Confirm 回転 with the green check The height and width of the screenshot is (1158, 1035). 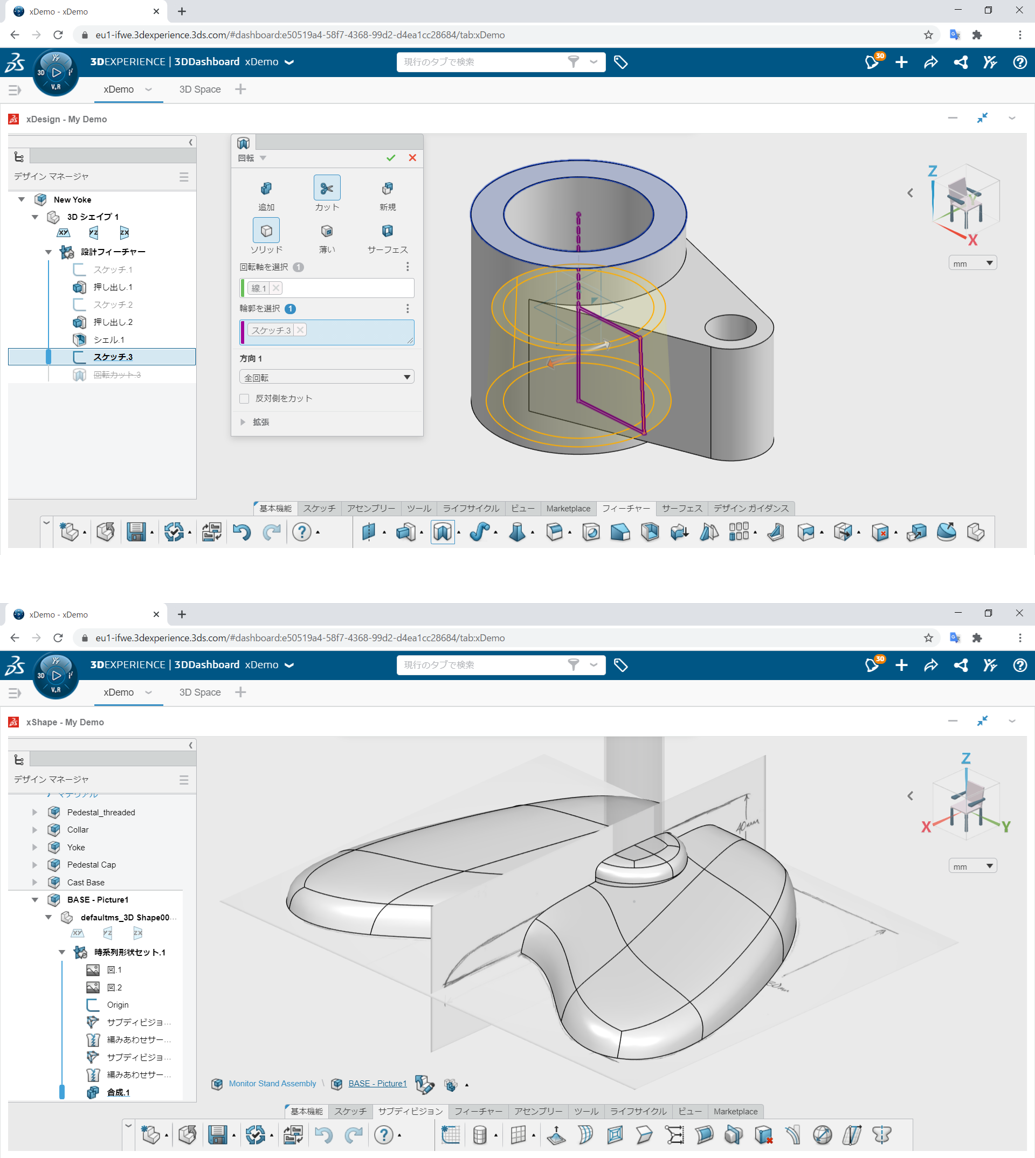pos(391,158)
